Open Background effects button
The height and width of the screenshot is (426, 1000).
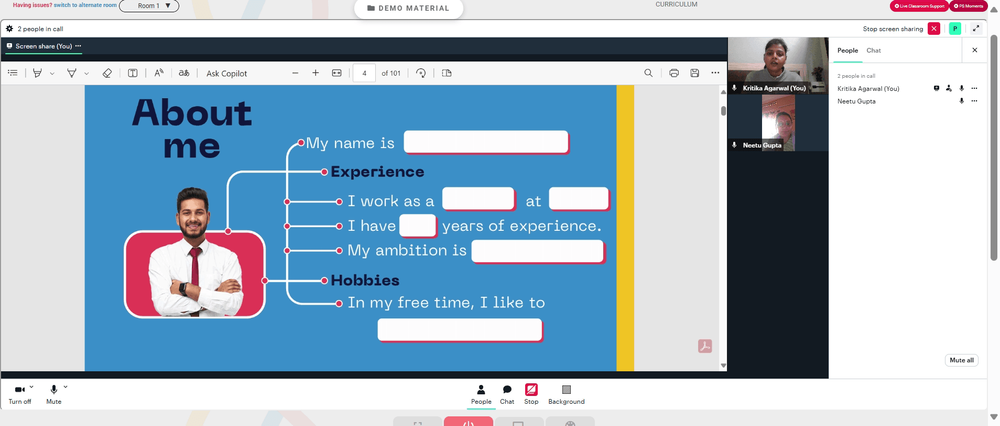(x=566, y=395)
